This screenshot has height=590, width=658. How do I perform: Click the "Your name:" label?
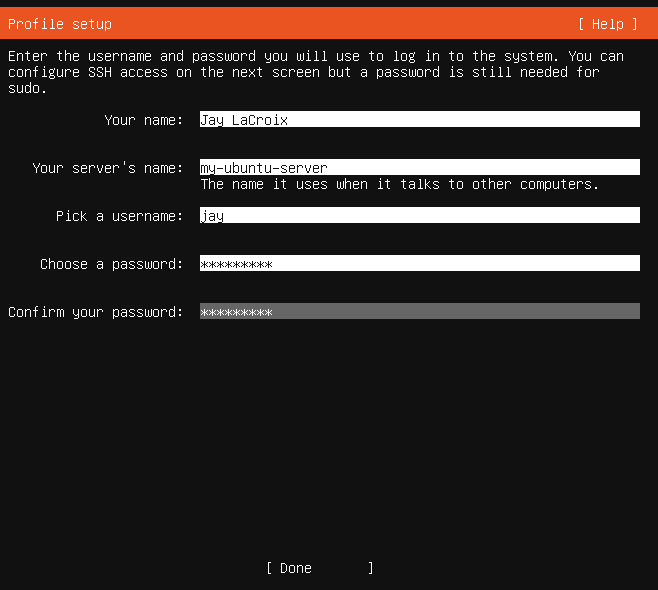(x=144, y=120)
